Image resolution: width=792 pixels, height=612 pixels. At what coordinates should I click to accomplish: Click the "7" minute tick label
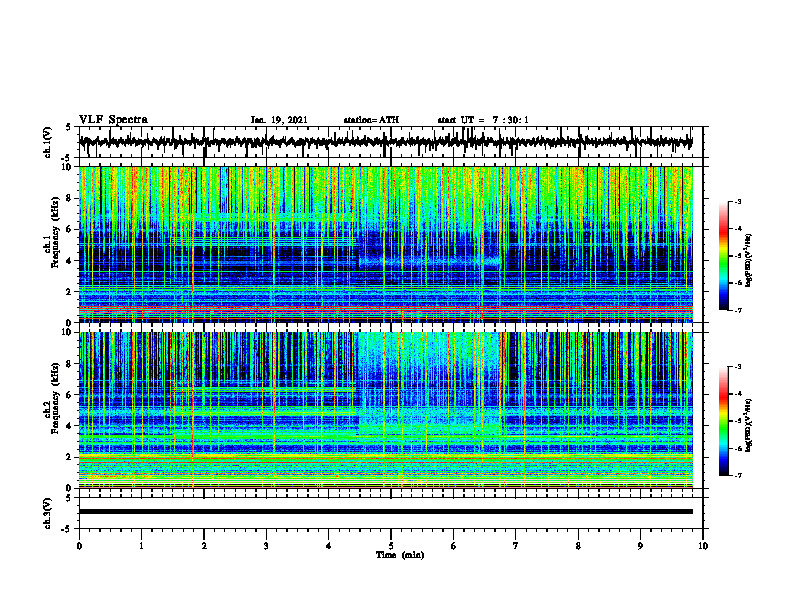[x=516, y=546]
